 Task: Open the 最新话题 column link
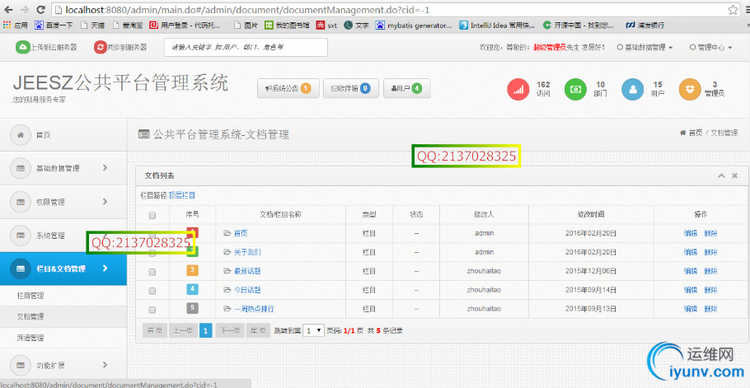click(x=247, y=271)
